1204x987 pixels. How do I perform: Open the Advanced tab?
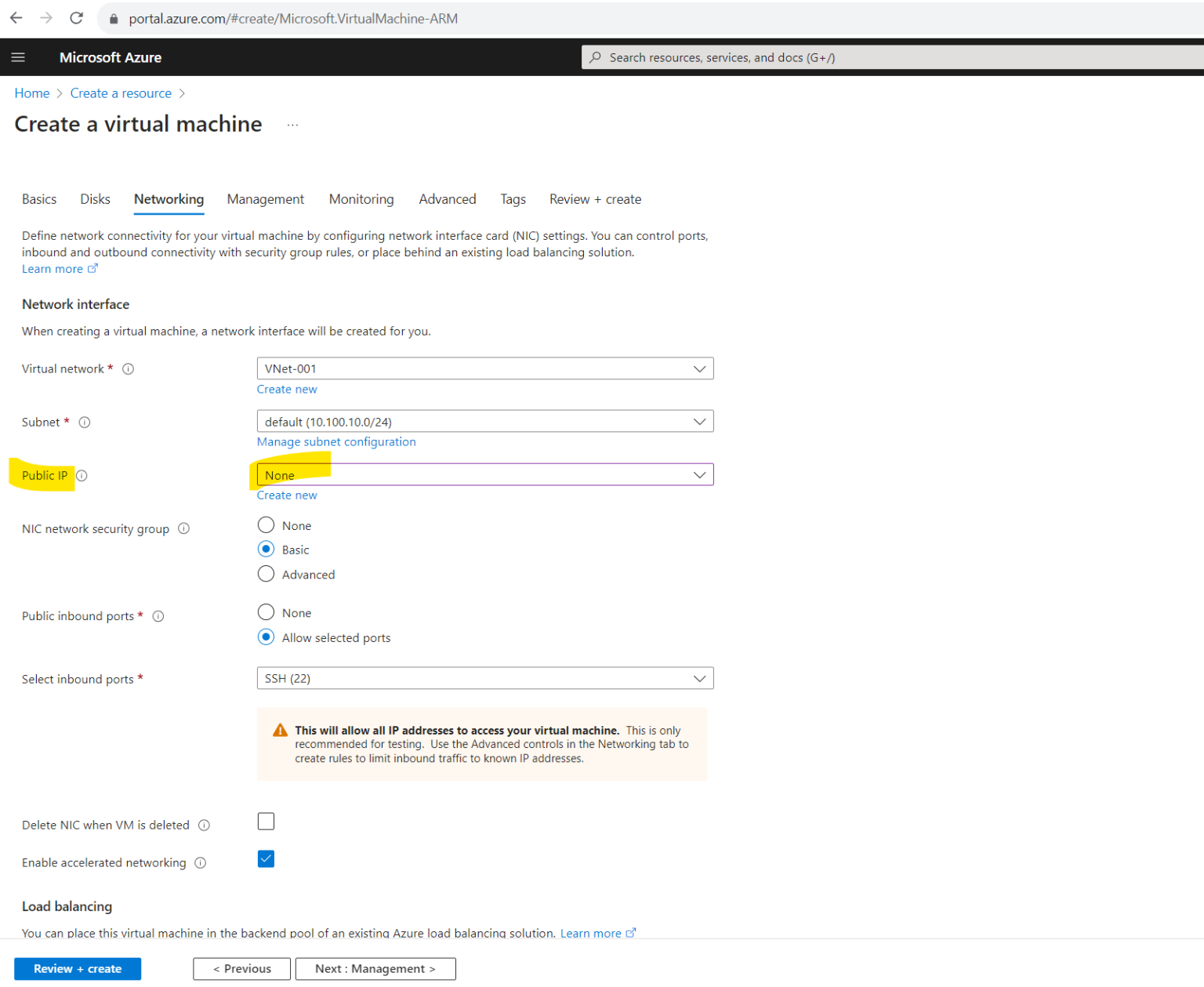click(x=447, y=199)
